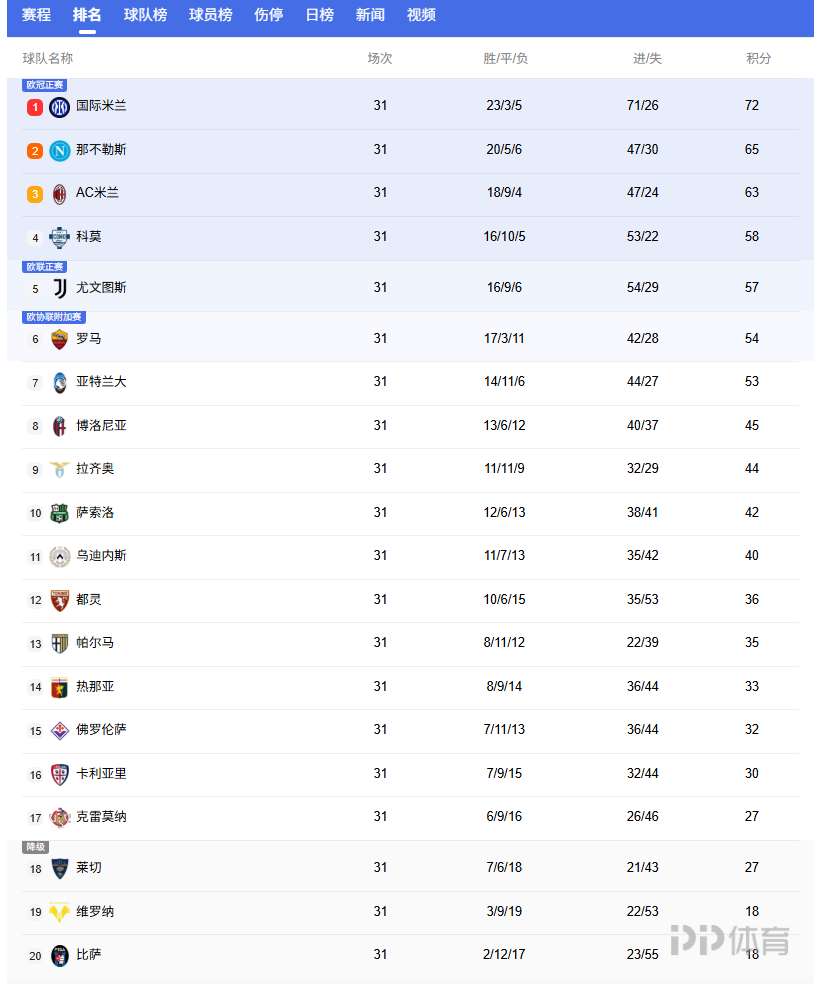Viewport: 818px width, 984px height.
Task: Click the Atalanta (亚特兰大) team logo
Action: 59,382
